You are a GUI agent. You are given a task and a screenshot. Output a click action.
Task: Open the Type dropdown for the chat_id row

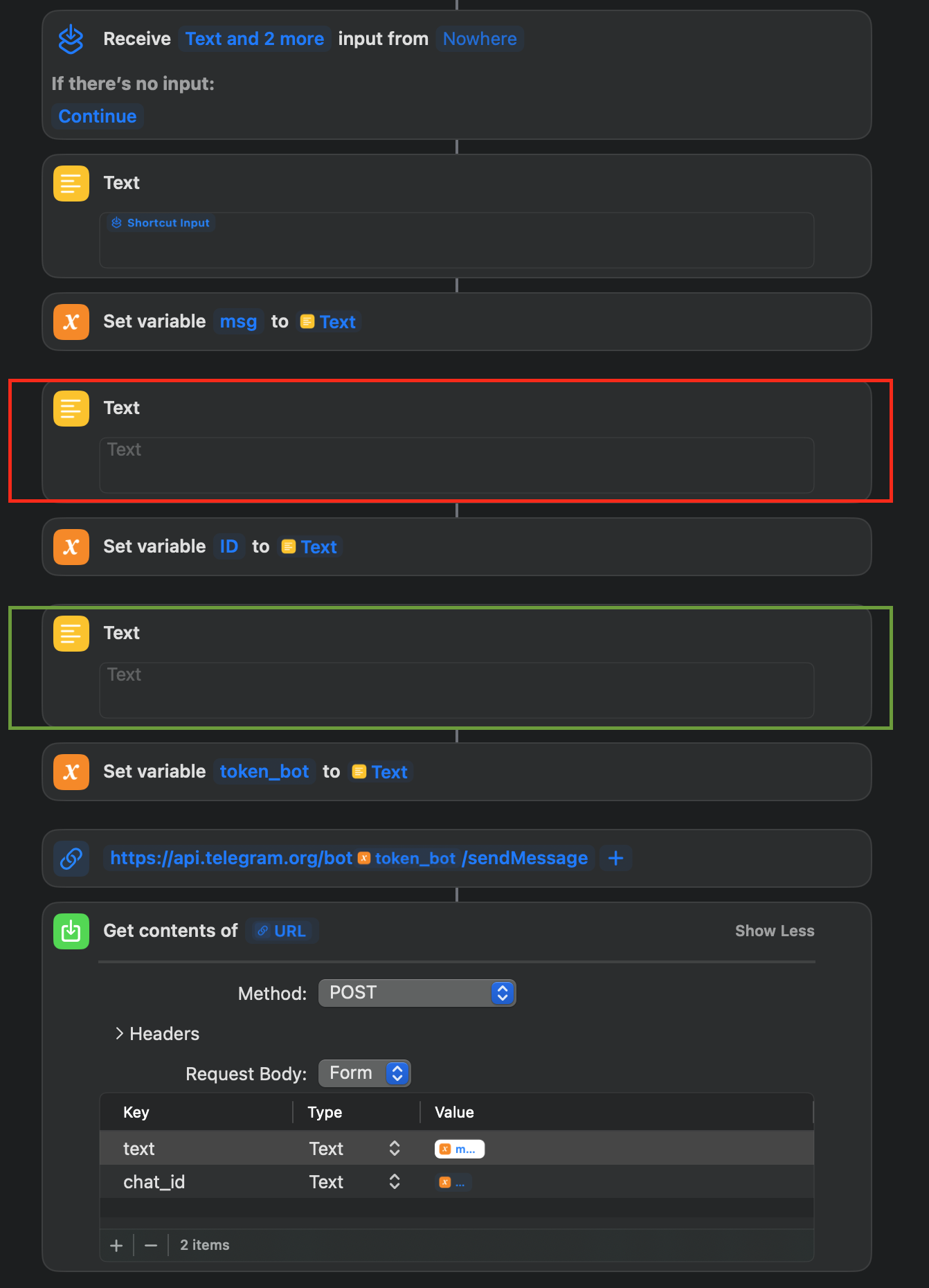pyautogui.click(x=394, y=1181)
